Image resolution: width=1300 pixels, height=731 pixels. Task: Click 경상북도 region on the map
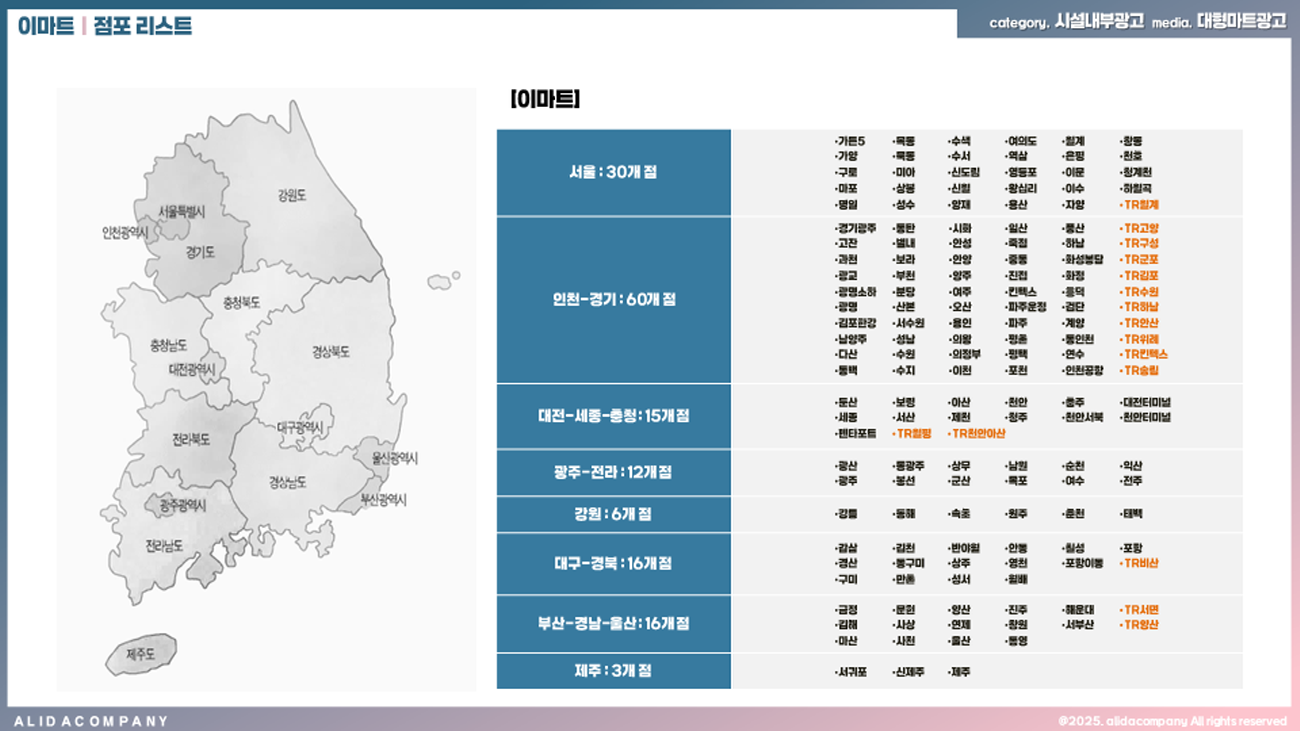point(330,352)
